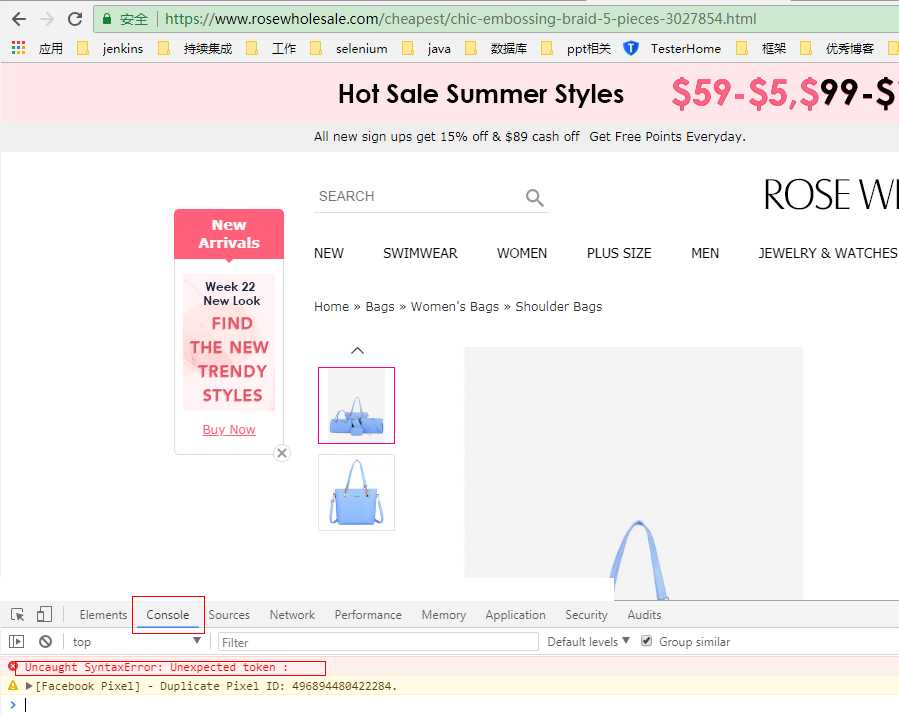Close the New Arrivals popup
This screenshot has width=899, height=716.
tap(282, 453)
